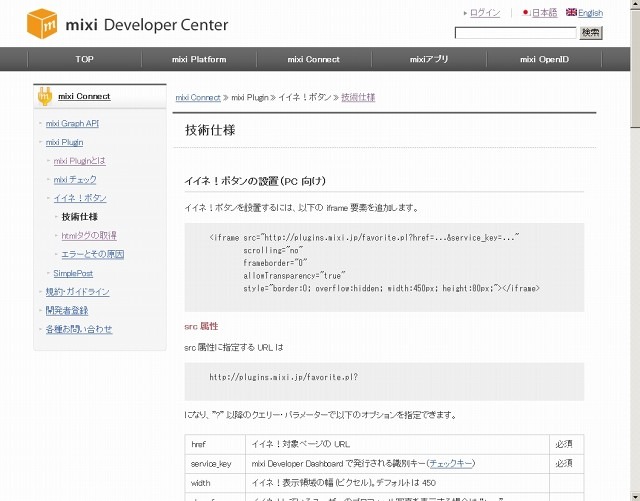The height and width of the screenshot is (501, 640).
Task: Click the 技術仕様 page heading
Action: tap(210, 130)
